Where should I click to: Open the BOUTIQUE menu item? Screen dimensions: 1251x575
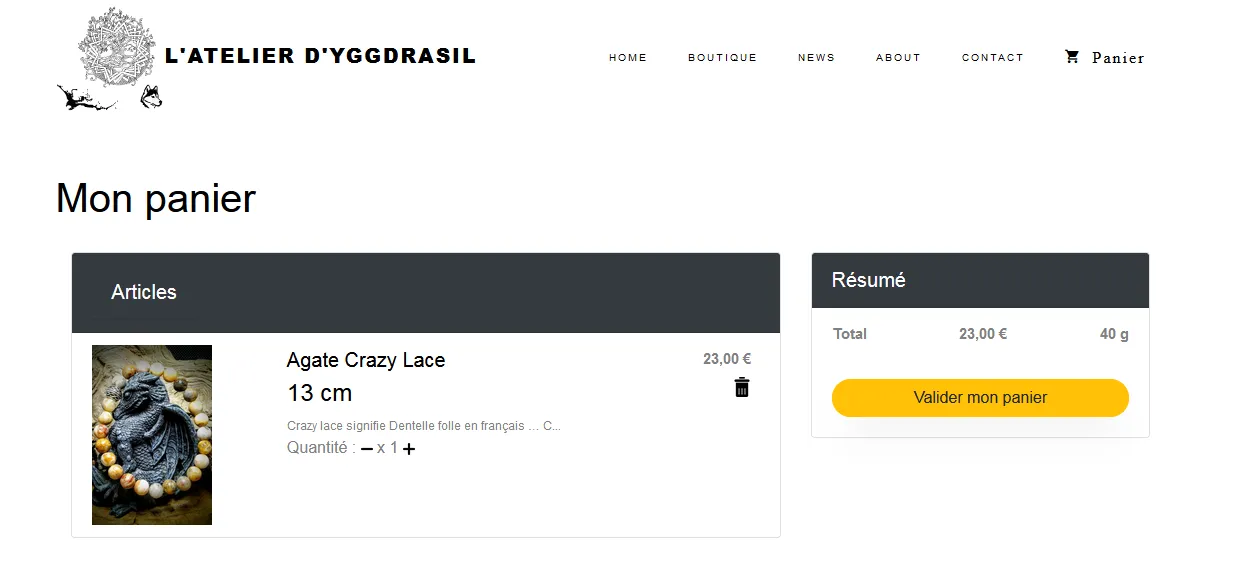pyautogui.click(x=722, y=58)
